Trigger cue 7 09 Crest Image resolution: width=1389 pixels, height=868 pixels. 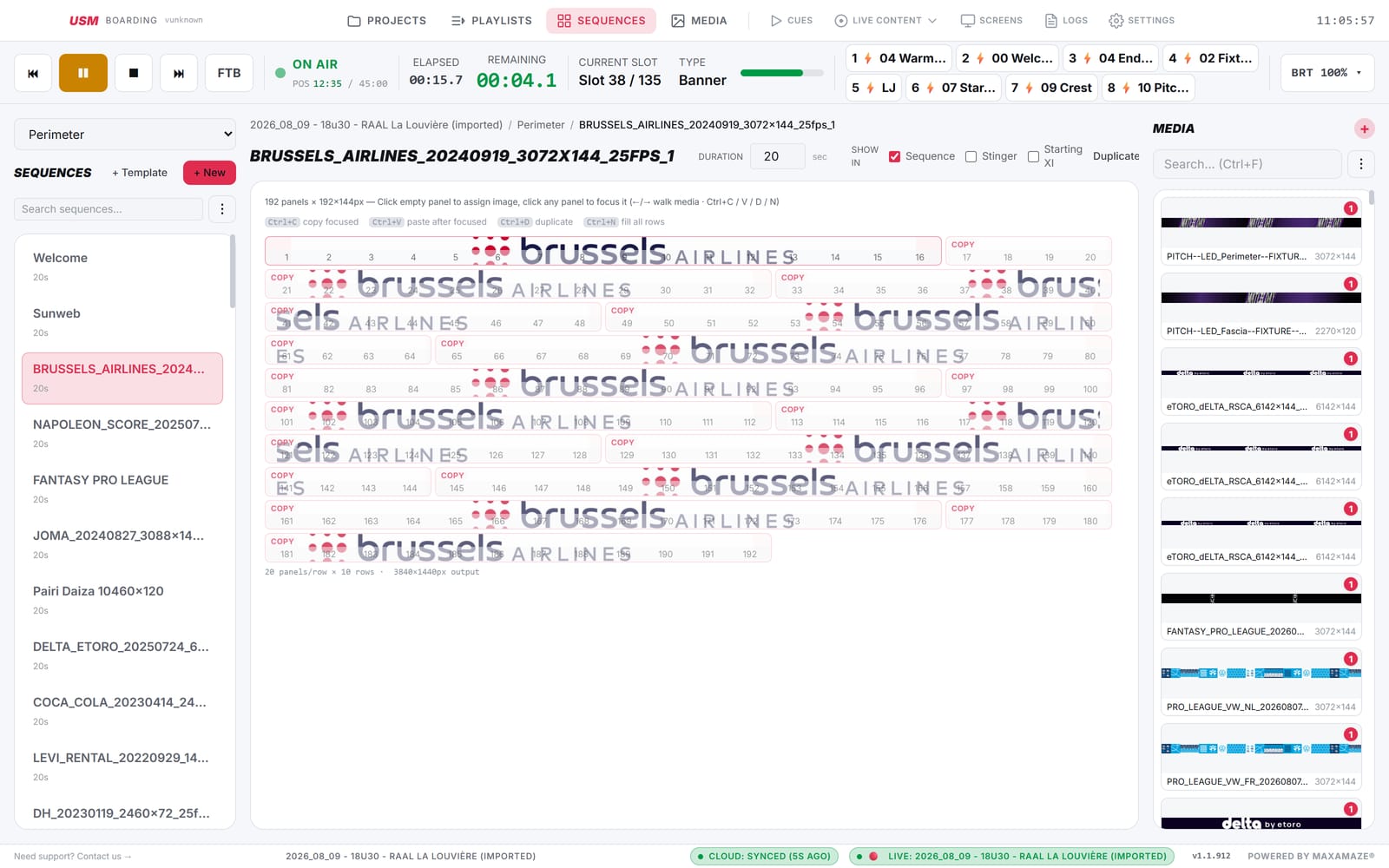[1050, 88]
